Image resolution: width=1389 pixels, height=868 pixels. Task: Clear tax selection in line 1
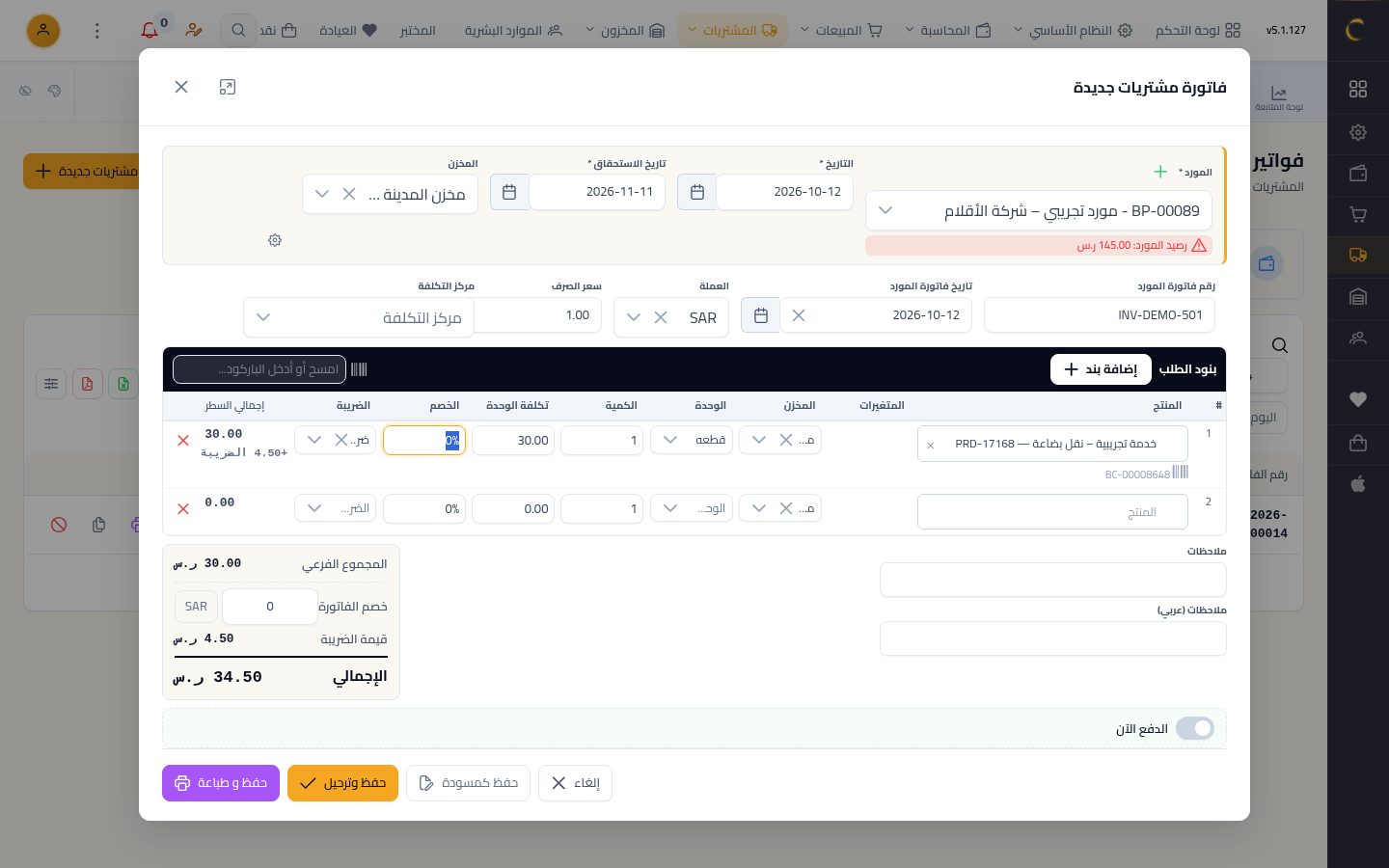coord(341,440)
